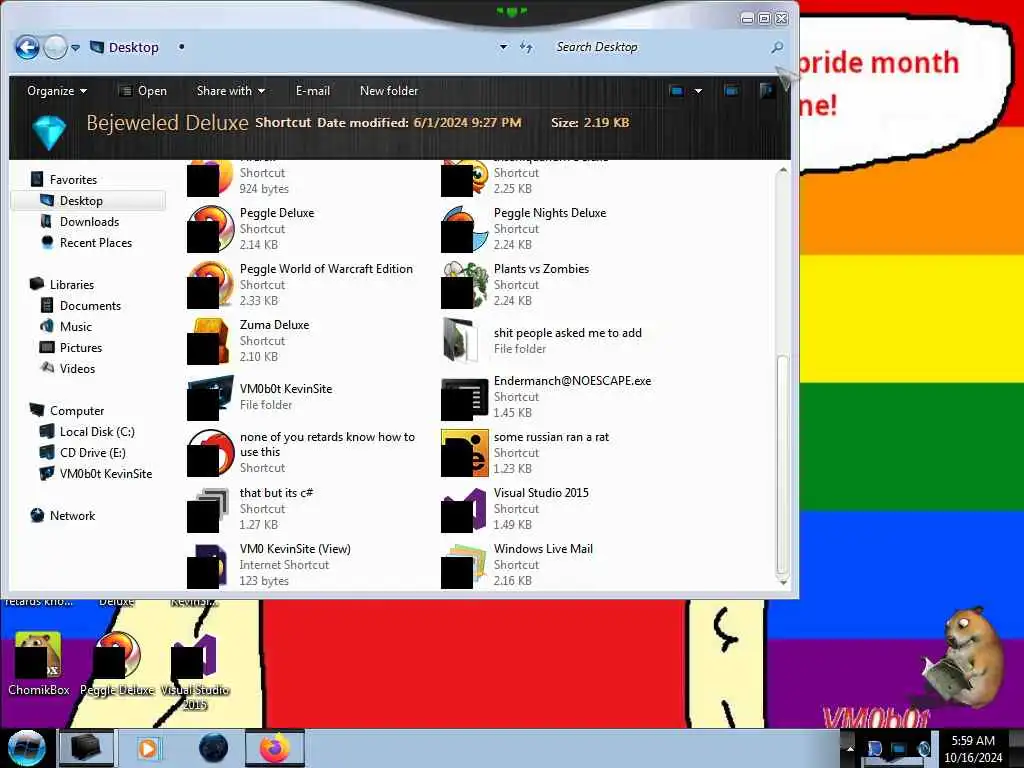This screenshot has height=768, width=1024.
Task: Open the address bar history dropdown
Action: click(503, 47)
